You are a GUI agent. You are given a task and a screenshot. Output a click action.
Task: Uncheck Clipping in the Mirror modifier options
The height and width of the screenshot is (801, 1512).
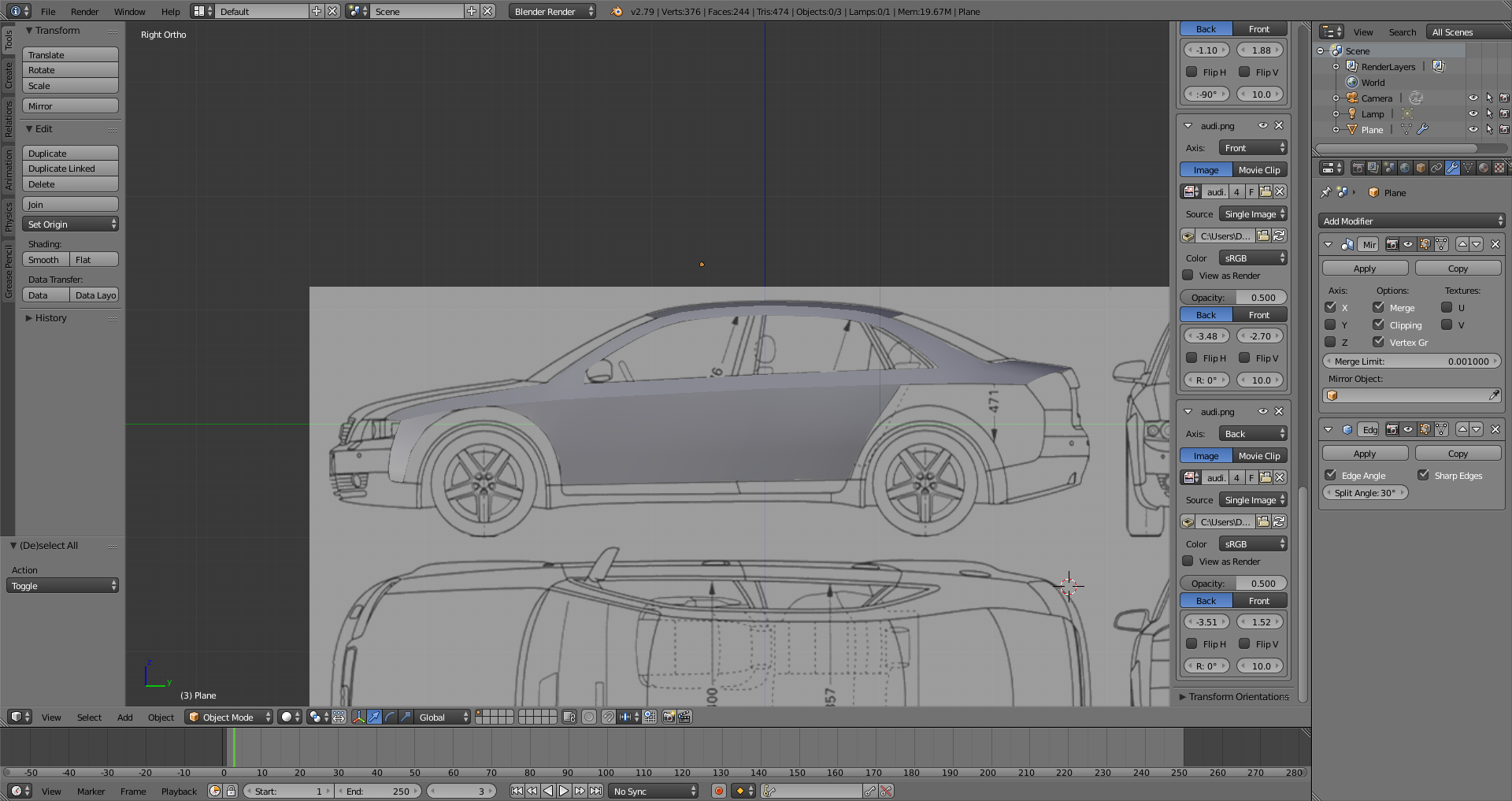1379,324
